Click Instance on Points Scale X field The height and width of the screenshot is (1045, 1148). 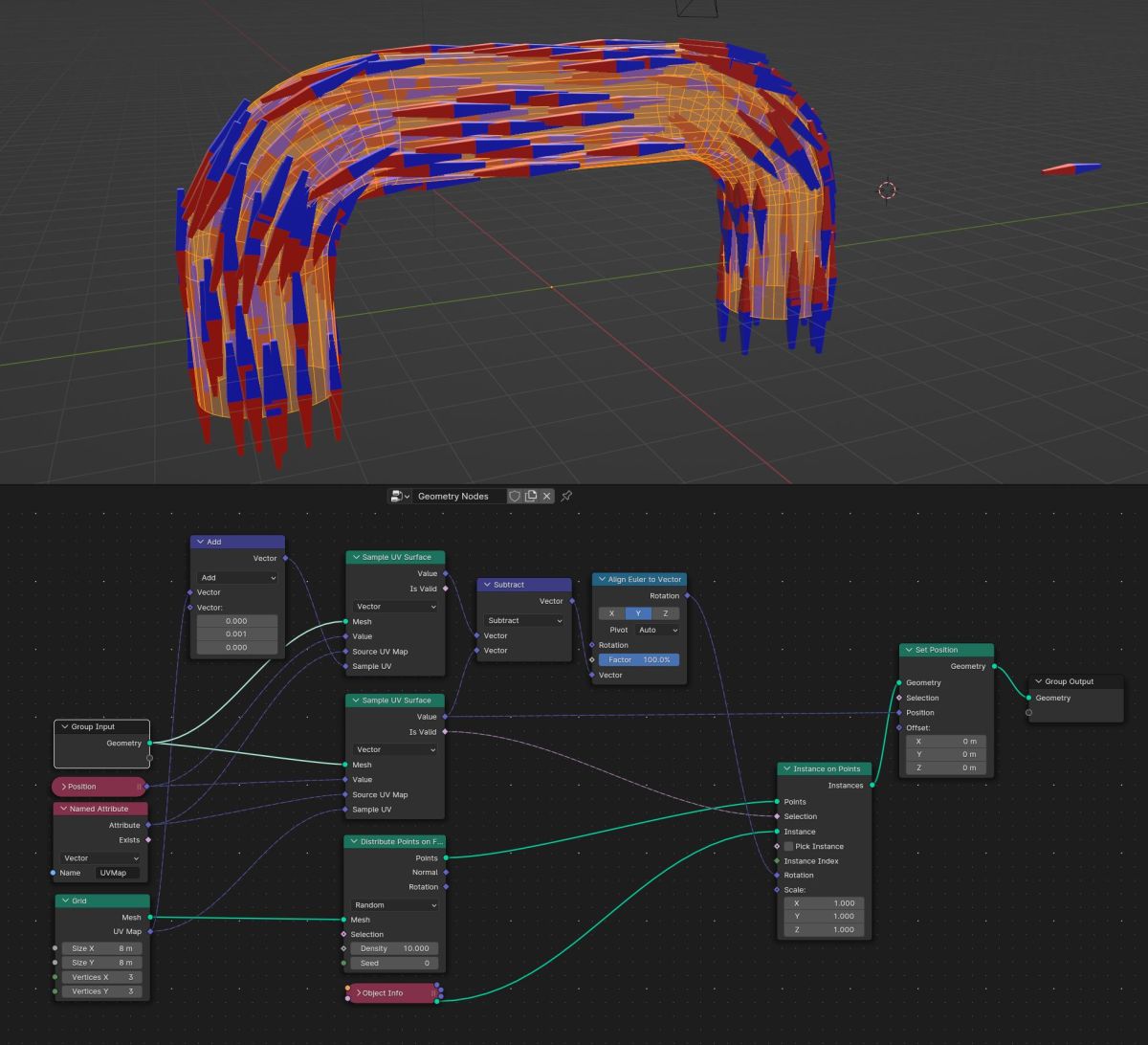(825, 903)
